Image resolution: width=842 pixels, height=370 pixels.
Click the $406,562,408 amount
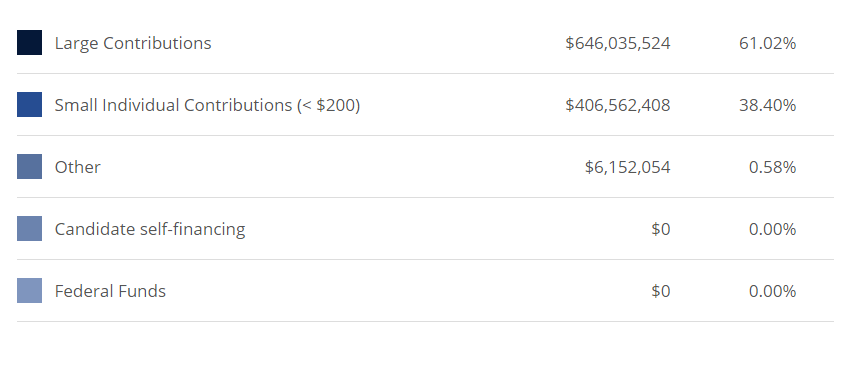[618, 105]
